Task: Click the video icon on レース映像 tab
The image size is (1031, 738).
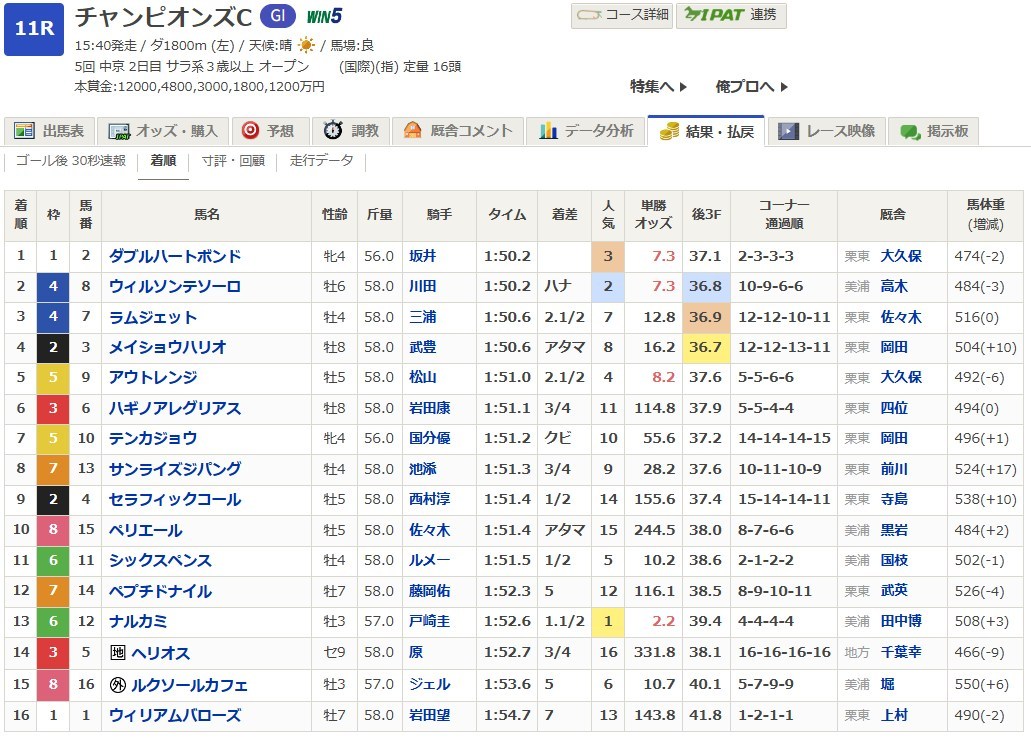Action: pyautogui.click(x=789, y=131)
